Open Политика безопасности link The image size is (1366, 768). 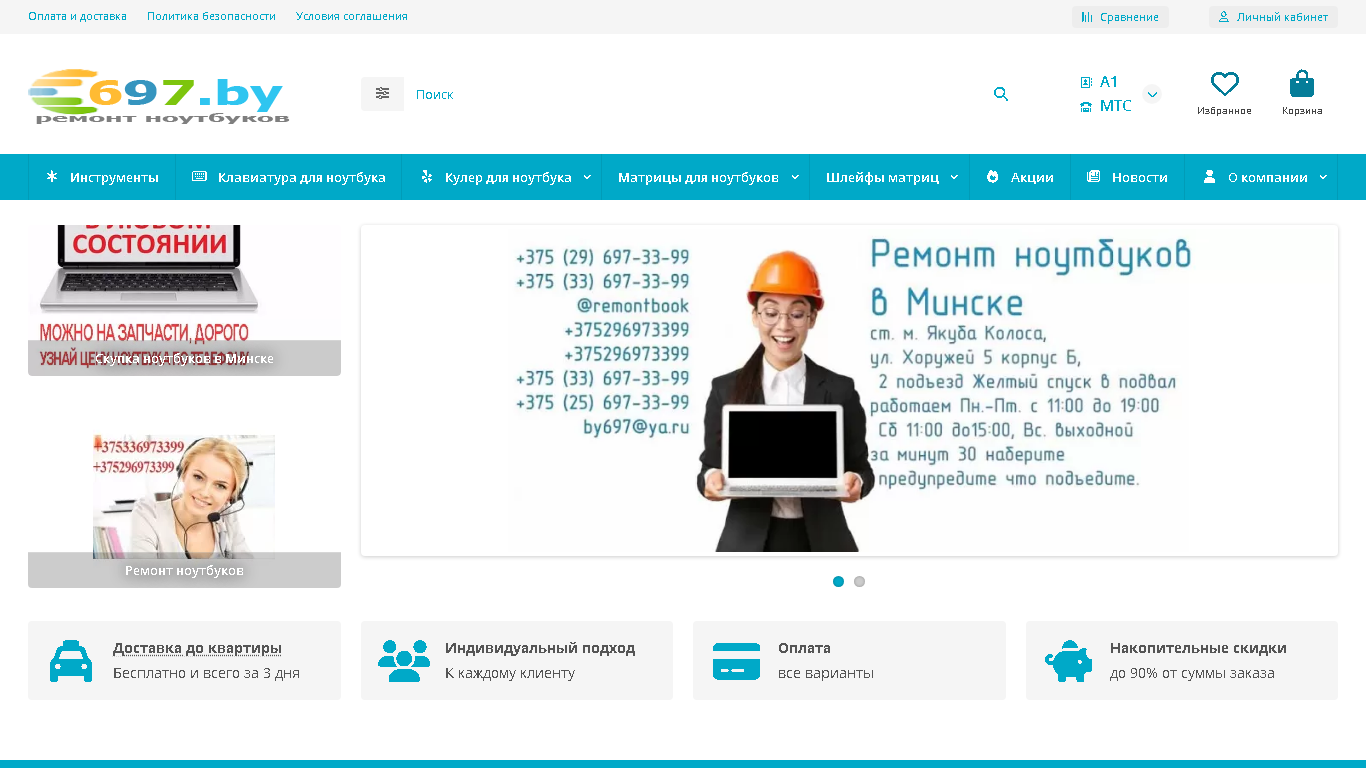click(x=211, y=17)
